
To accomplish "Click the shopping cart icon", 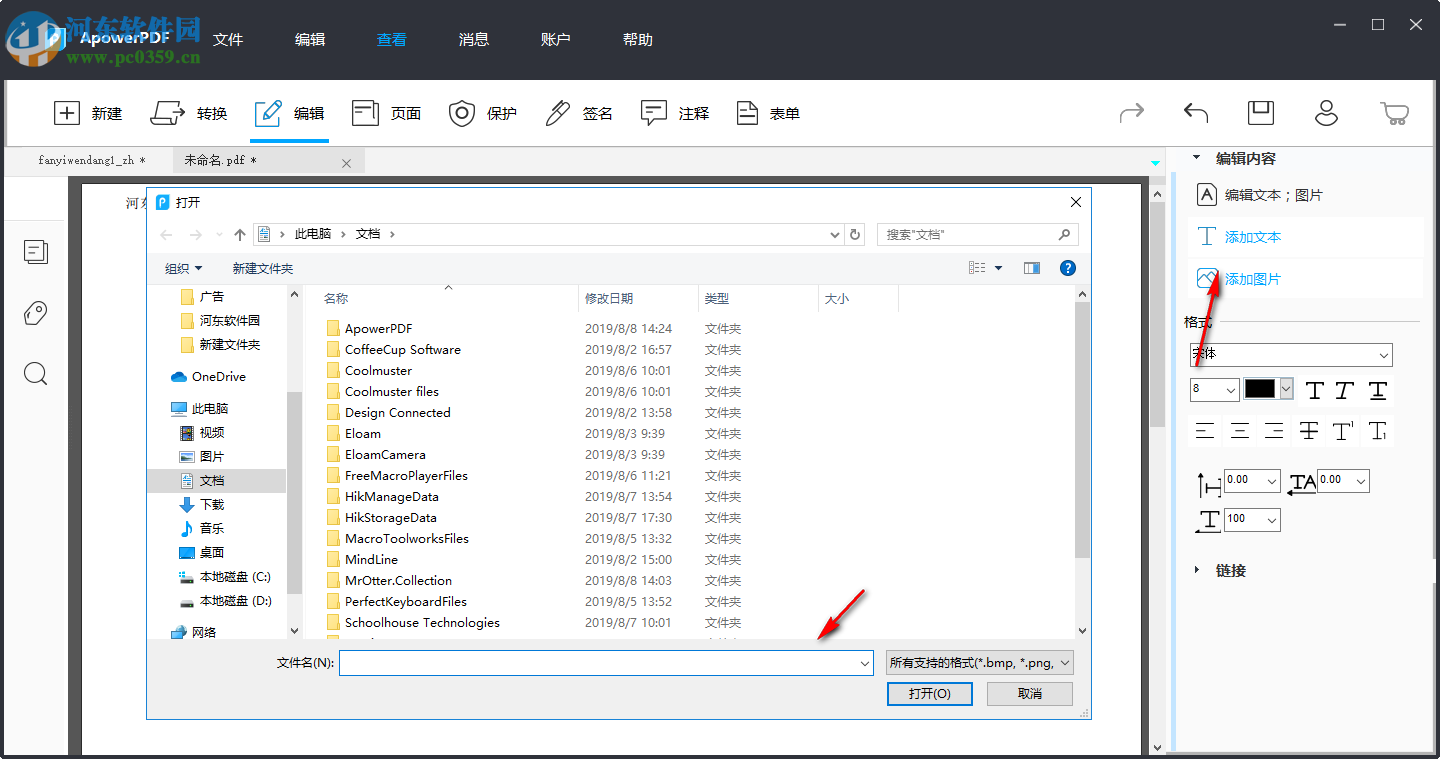I will coord(1396,113).
